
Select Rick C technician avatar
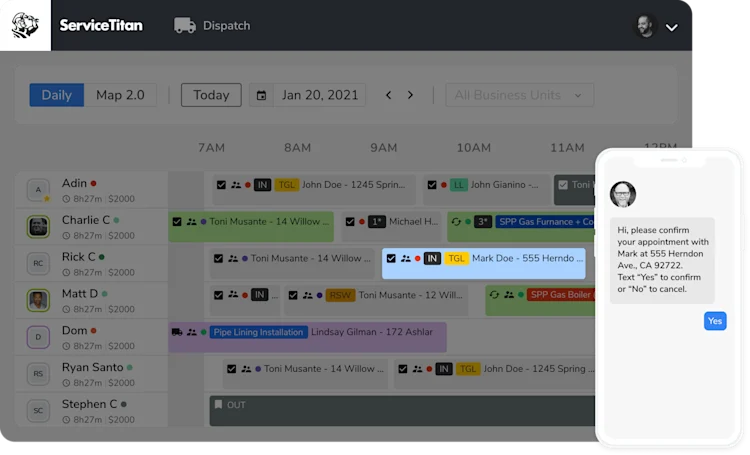pyautogui.click(x=38, y=263)
